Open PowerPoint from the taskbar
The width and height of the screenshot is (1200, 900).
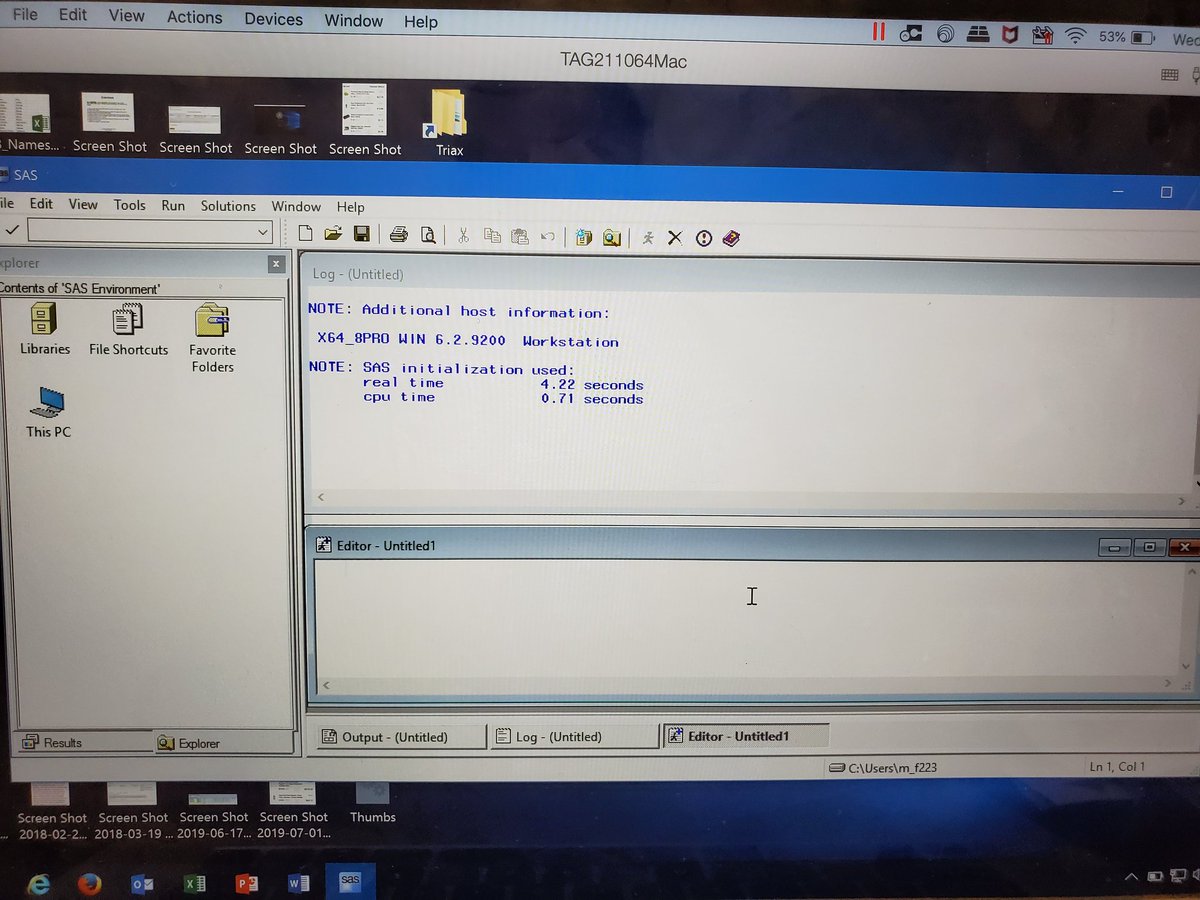[x=246, y=884]
